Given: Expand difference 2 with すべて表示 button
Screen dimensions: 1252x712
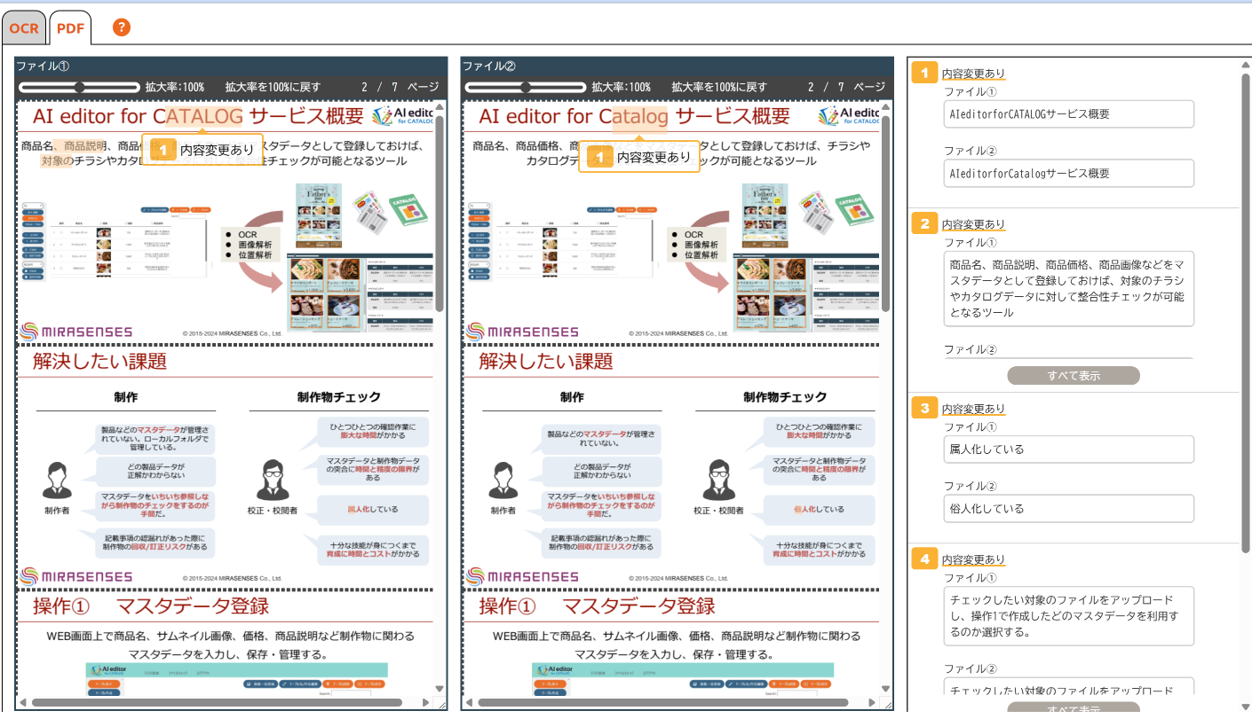Looking at the screenshot, I should [1073, 376].
